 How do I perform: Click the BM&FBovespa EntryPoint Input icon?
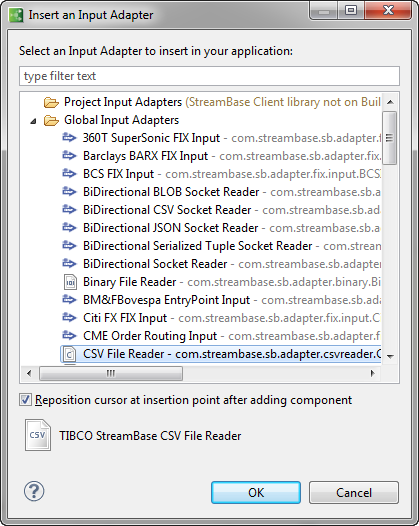(x=69, y=300)
